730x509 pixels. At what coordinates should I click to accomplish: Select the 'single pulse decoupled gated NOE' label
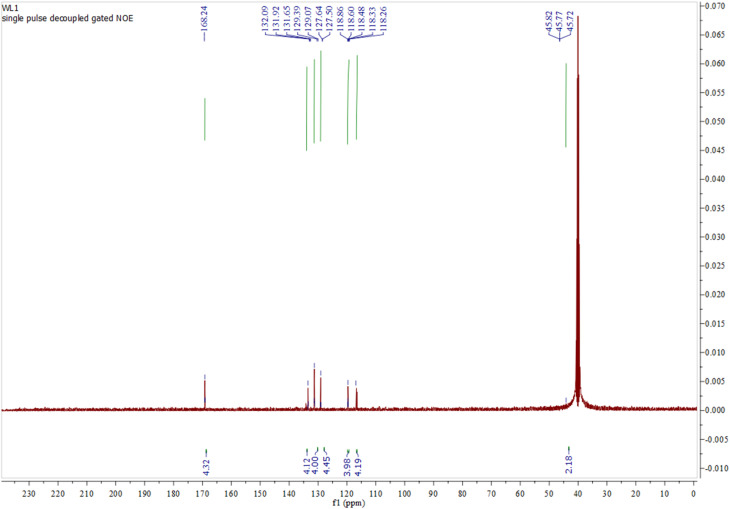tap(68, 19)
